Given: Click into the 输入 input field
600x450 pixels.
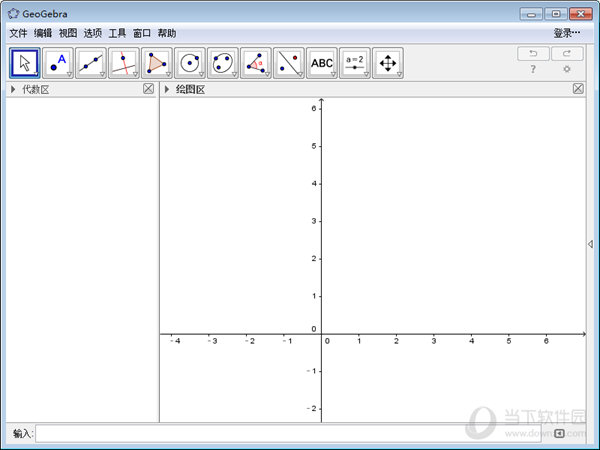Looking at the screenshot, I should coord(288,433).
